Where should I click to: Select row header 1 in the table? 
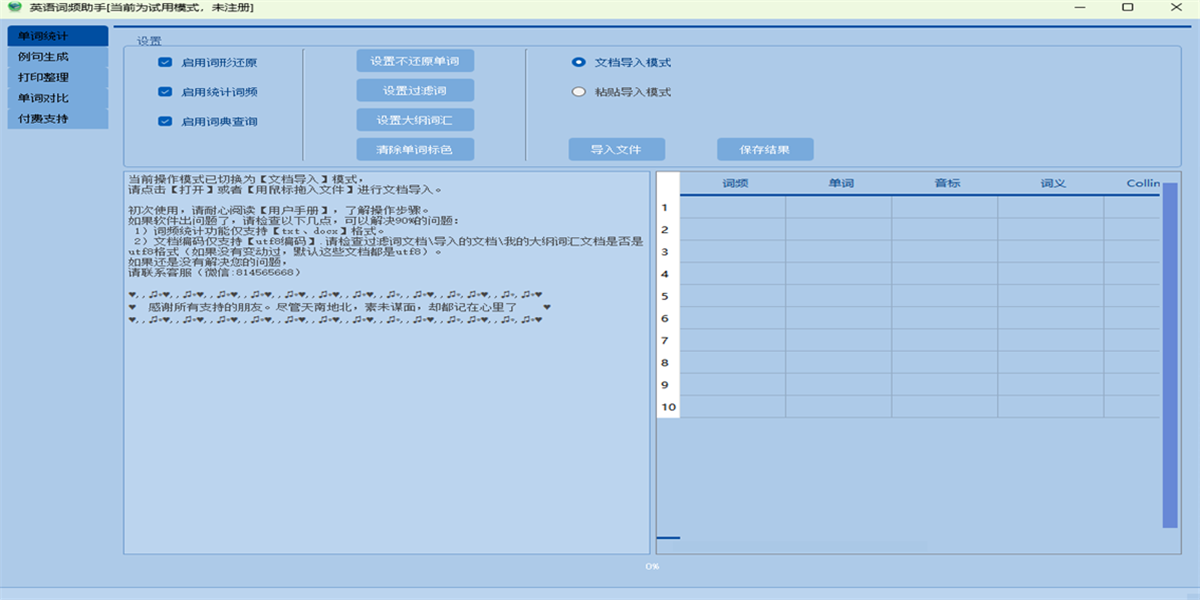coord(668,207)
